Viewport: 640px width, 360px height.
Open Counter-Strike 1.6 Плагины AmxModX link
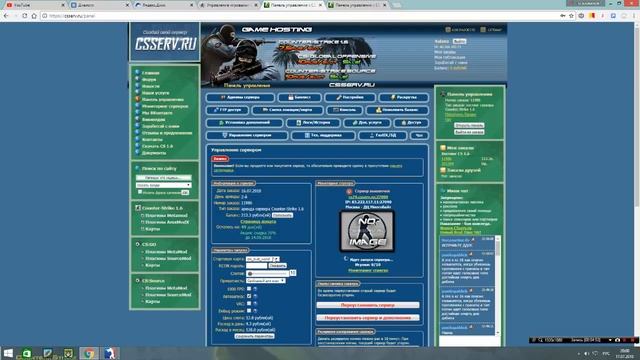pos(167,222)
